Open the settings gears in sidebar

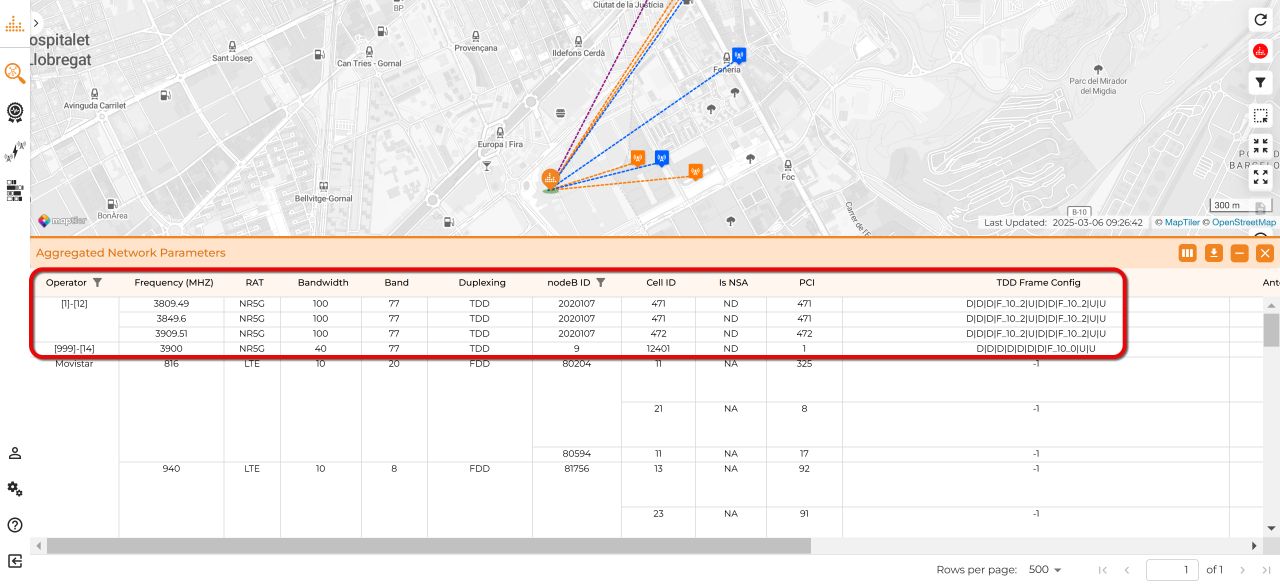tap(15, 489)
